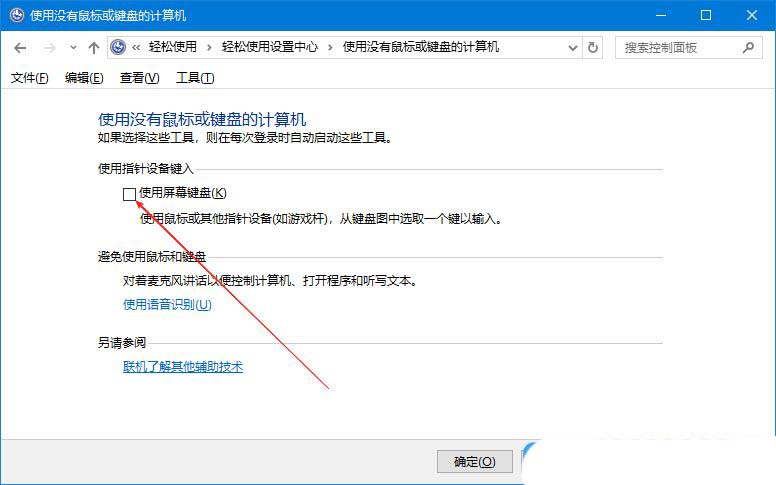Image resolution: width=776 pixels, height=485 pixels.
Task: Open the 查看(V) menu
Action: pos(139,78)
